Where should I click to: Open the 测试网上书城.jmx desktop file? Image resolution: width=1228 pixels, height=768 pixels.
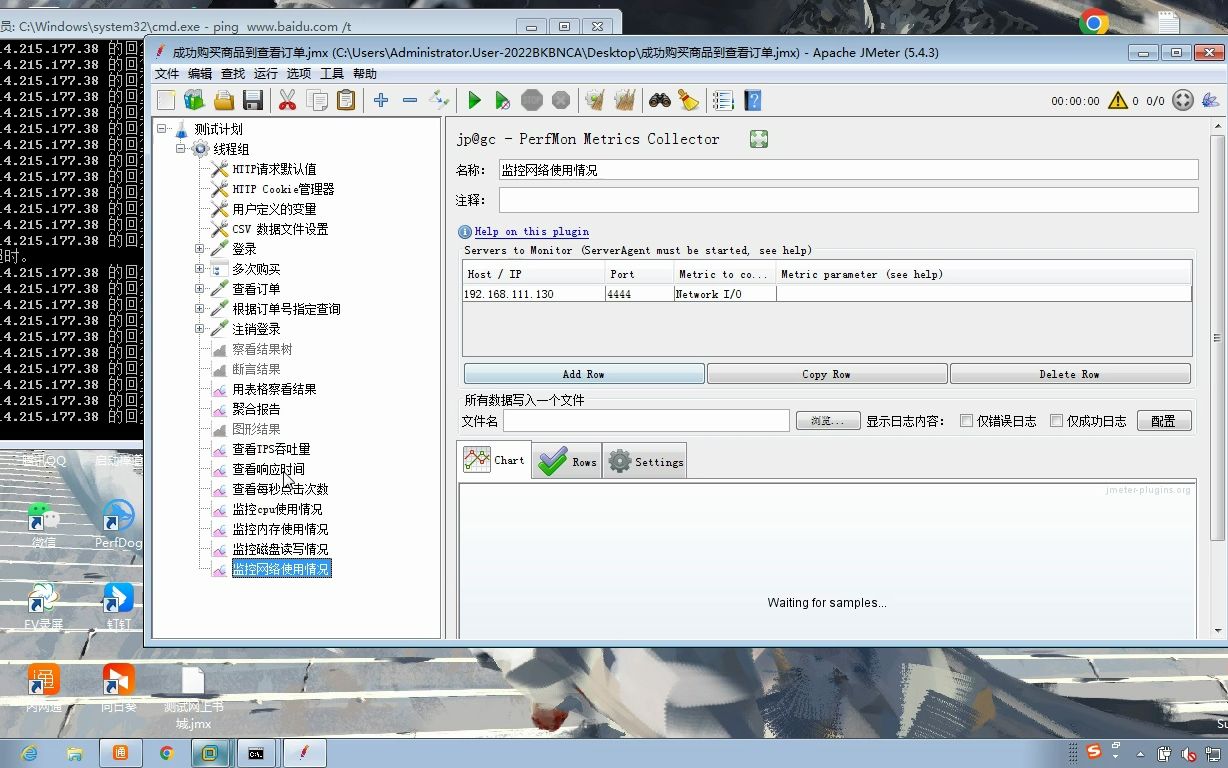pos(193,698)
